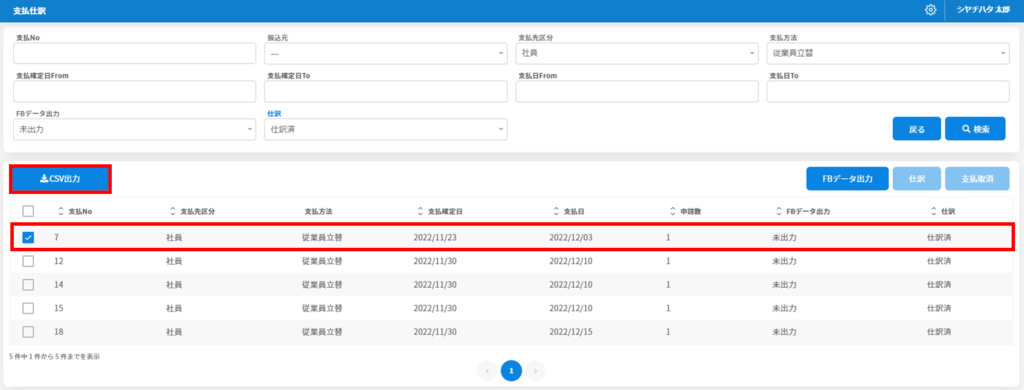Click the 支払日To date field
The height and width of the screenshot is (390, 1024).
point(888,91)
